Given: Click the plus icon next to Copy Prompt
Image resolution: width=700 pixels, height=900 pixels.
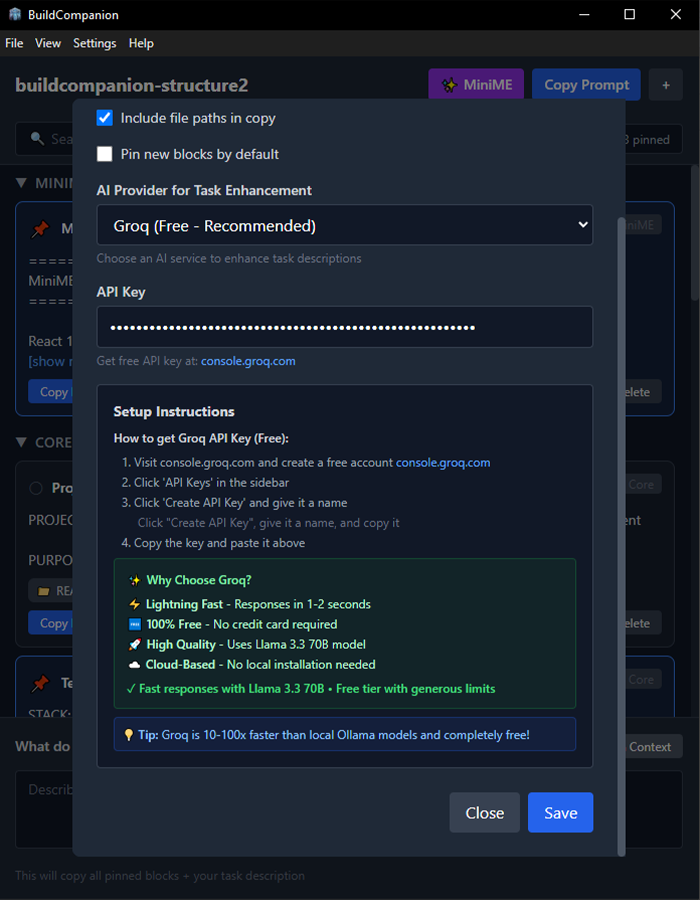Looking at the screenshot, I should pyautogui.click(x=666, y=85).
